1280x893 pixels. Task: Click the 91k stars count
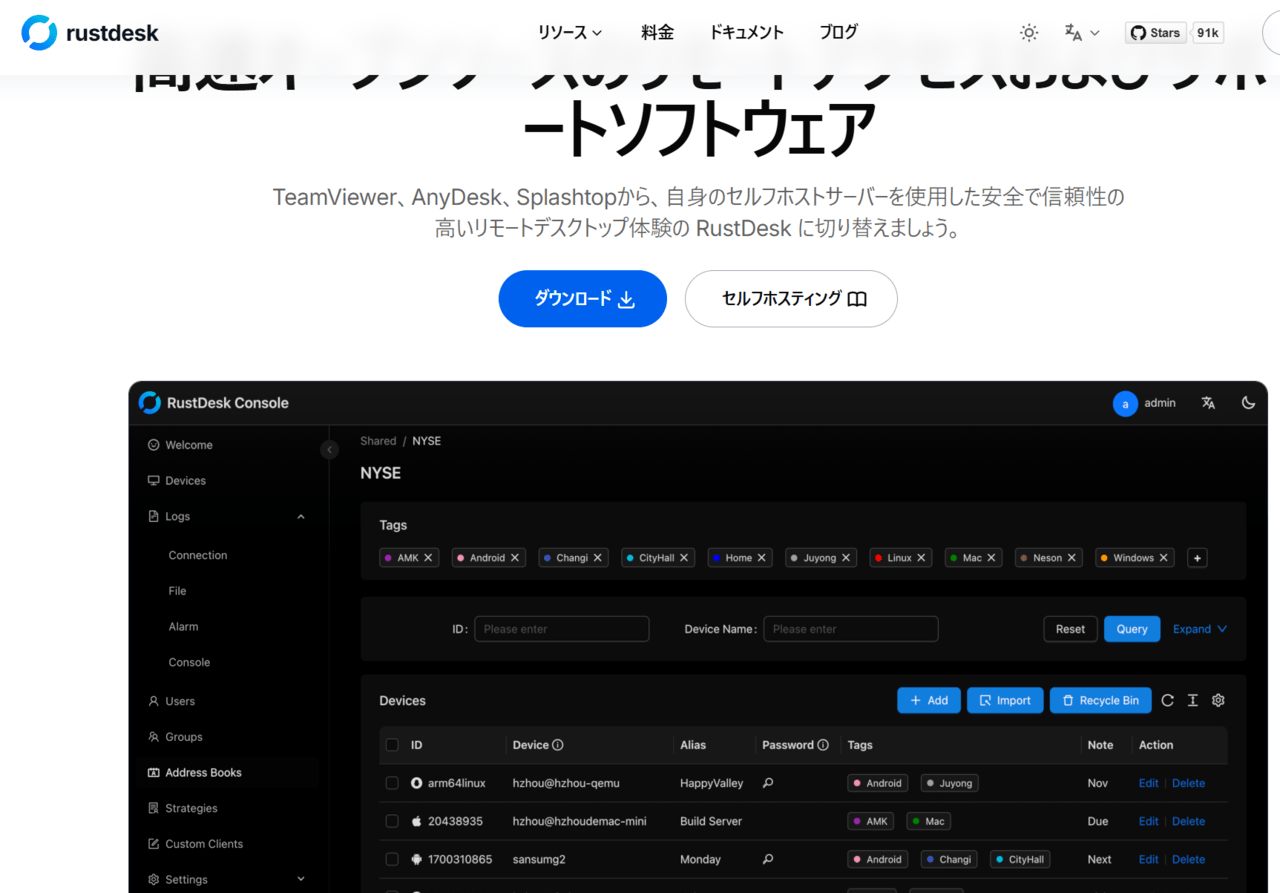click(1208, 33)
